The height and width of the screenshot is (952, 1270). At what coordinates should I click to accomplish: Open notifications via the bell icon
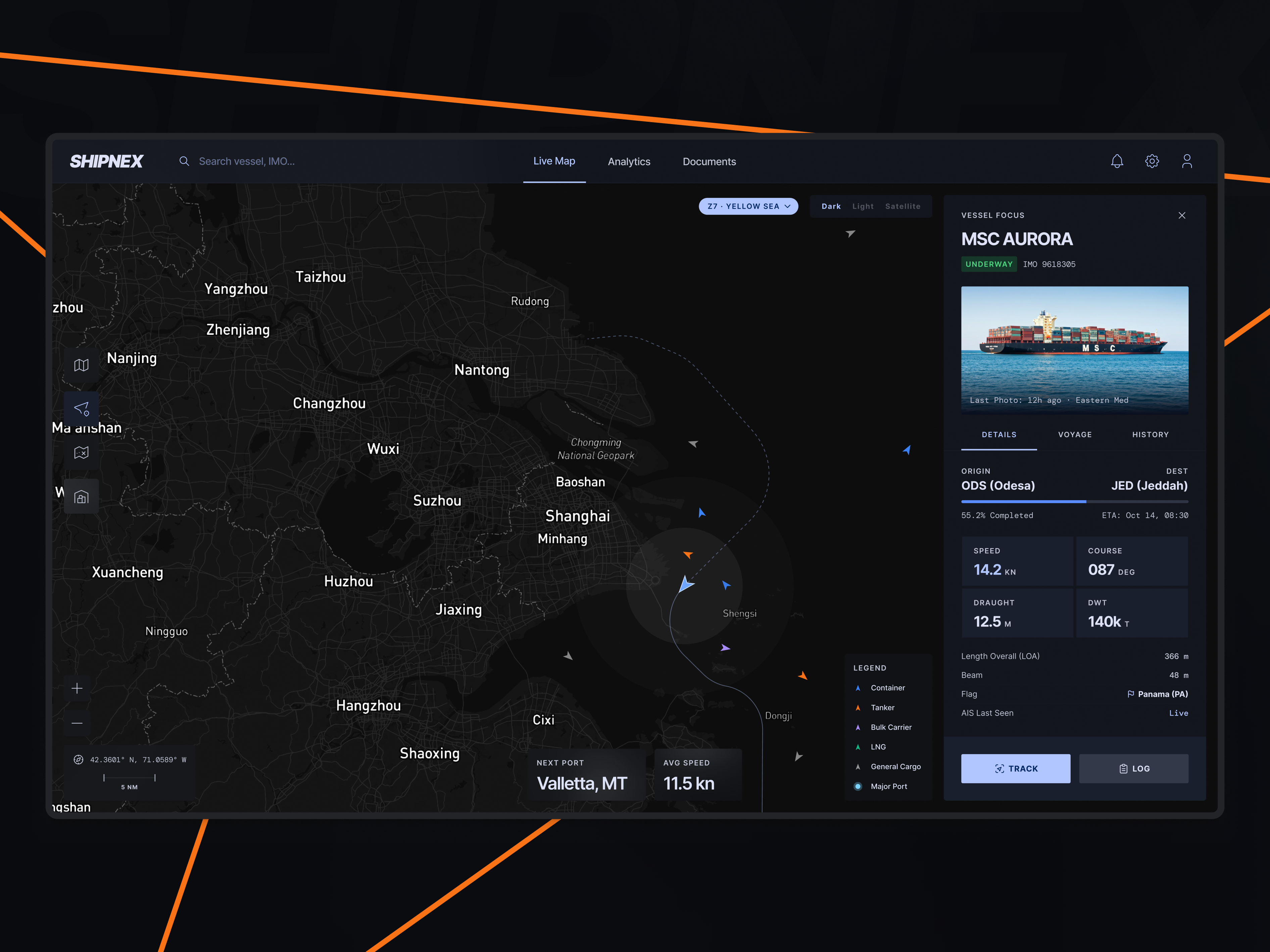[1117, 161]
